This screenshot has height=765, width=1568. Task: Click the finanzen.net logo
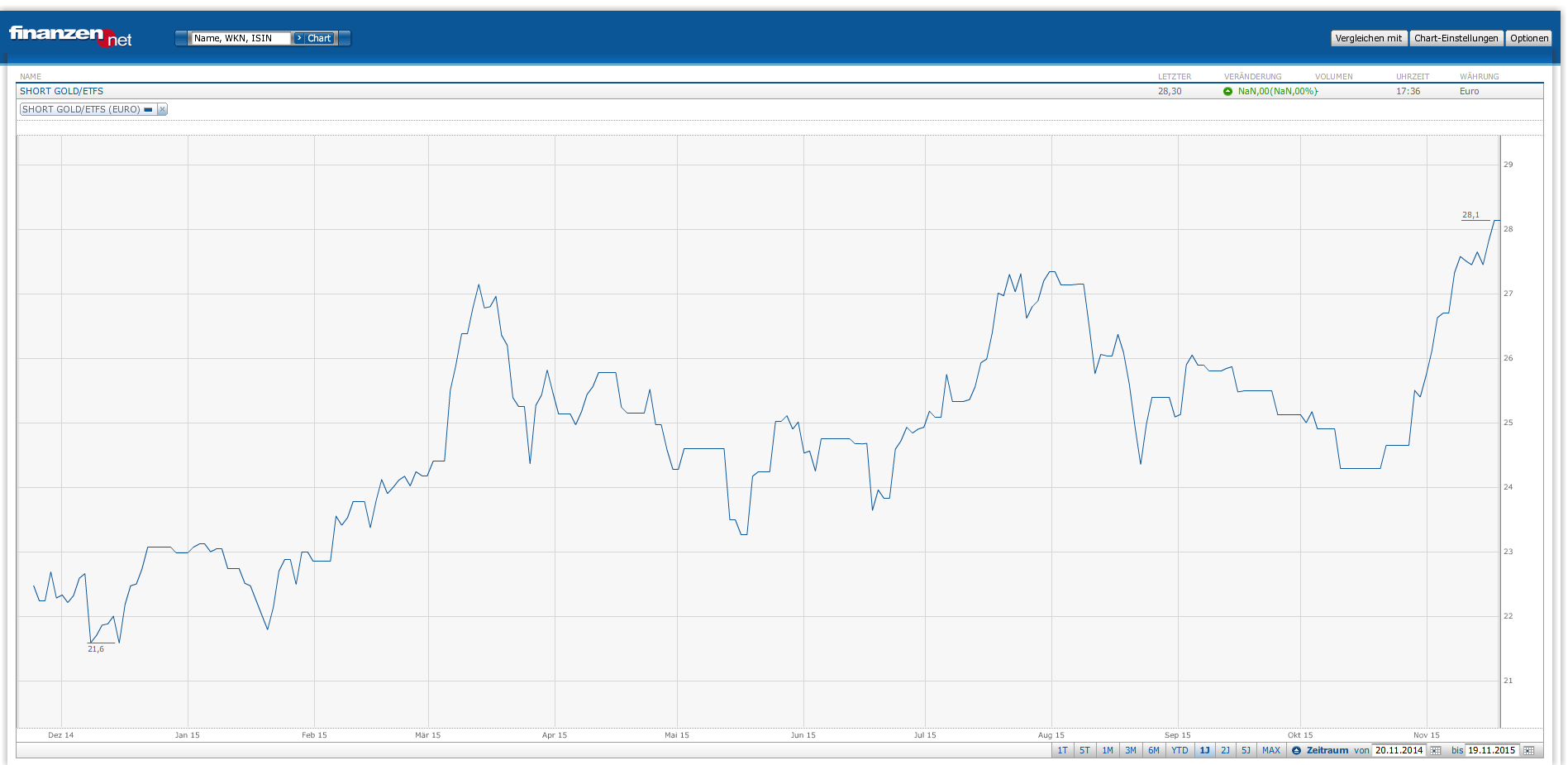coord(70,36)
